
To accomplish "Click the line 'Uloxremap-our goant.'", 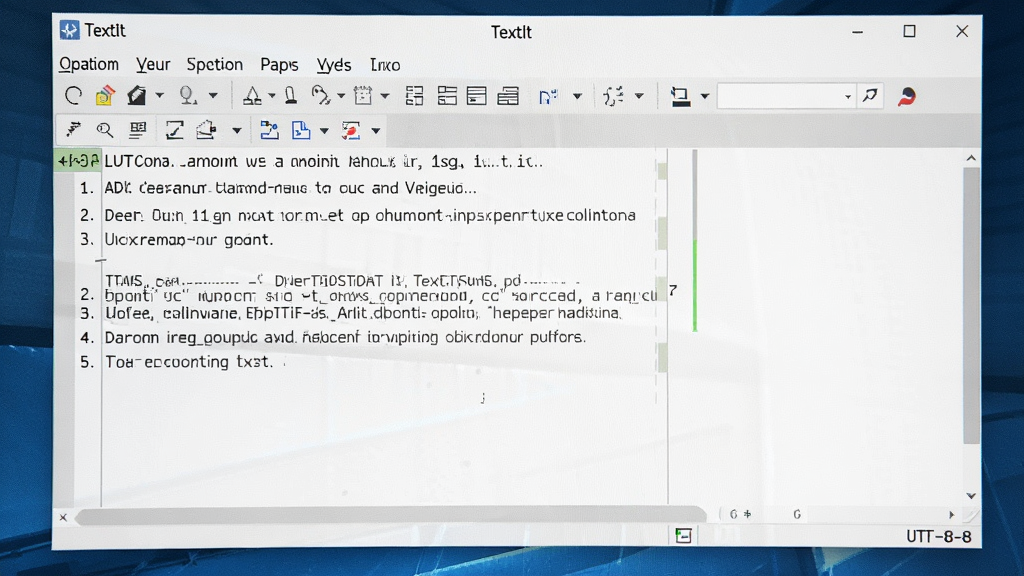I will coord(189,240).
